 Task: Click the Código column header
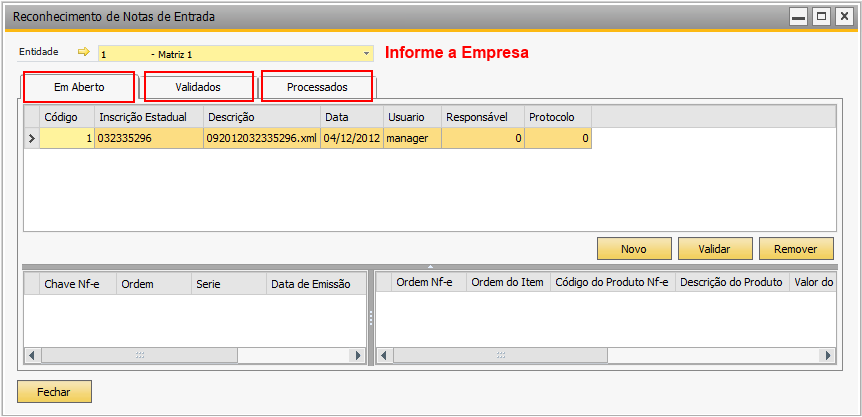pos(67,117)
